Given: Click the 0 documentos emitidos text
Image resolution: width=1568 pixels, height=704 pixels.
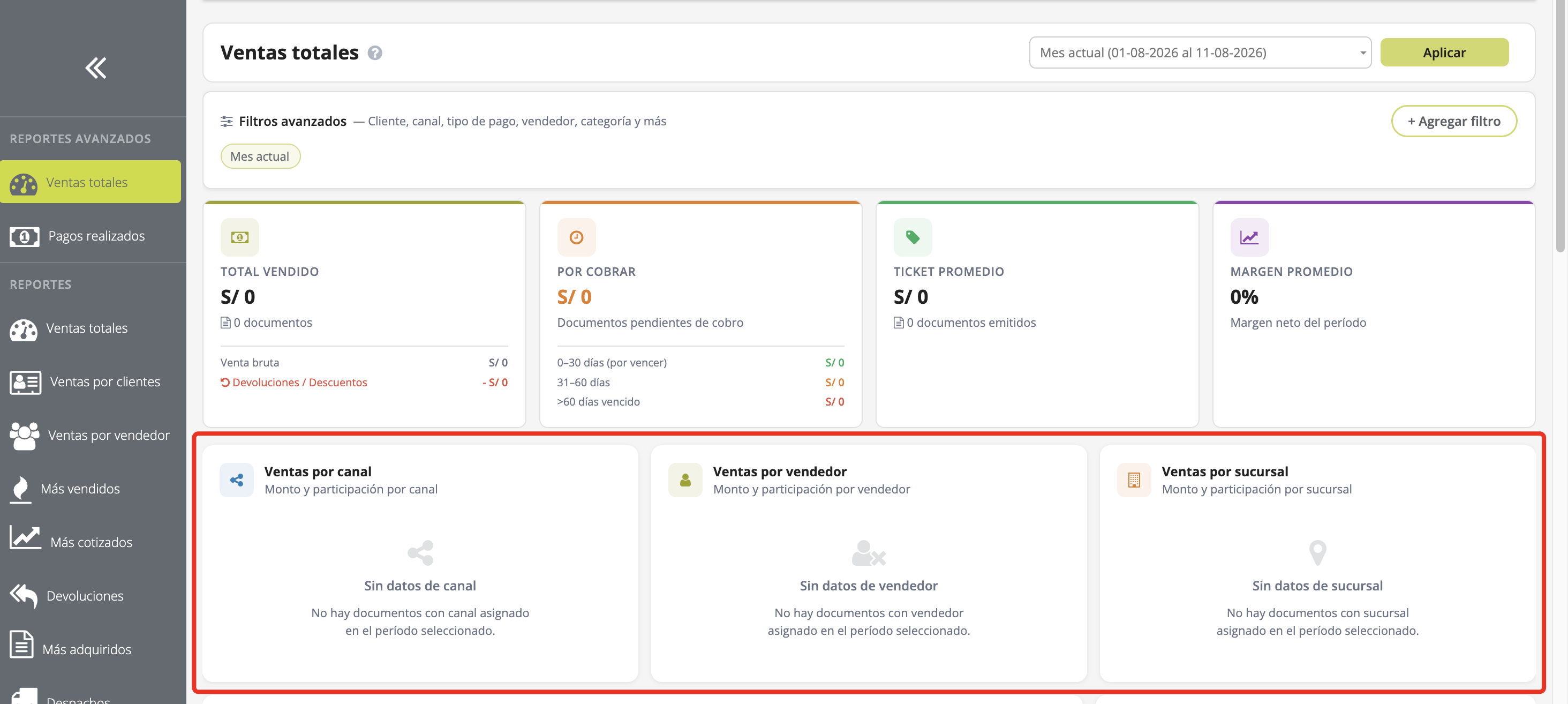Looking at the screenshot, I should (x=971, y=323).
